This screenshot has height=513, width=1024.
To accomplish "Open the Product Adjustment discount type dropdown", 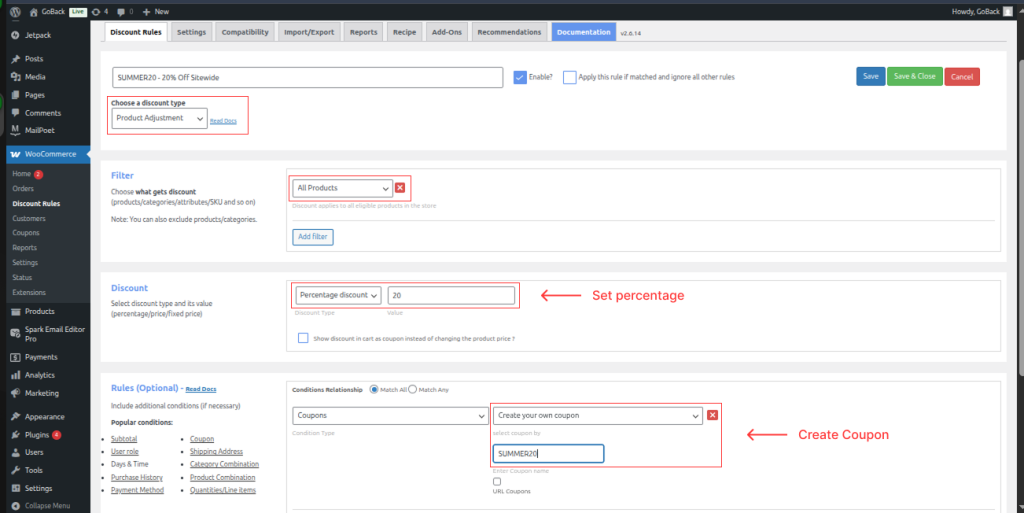I will [159, 118].
